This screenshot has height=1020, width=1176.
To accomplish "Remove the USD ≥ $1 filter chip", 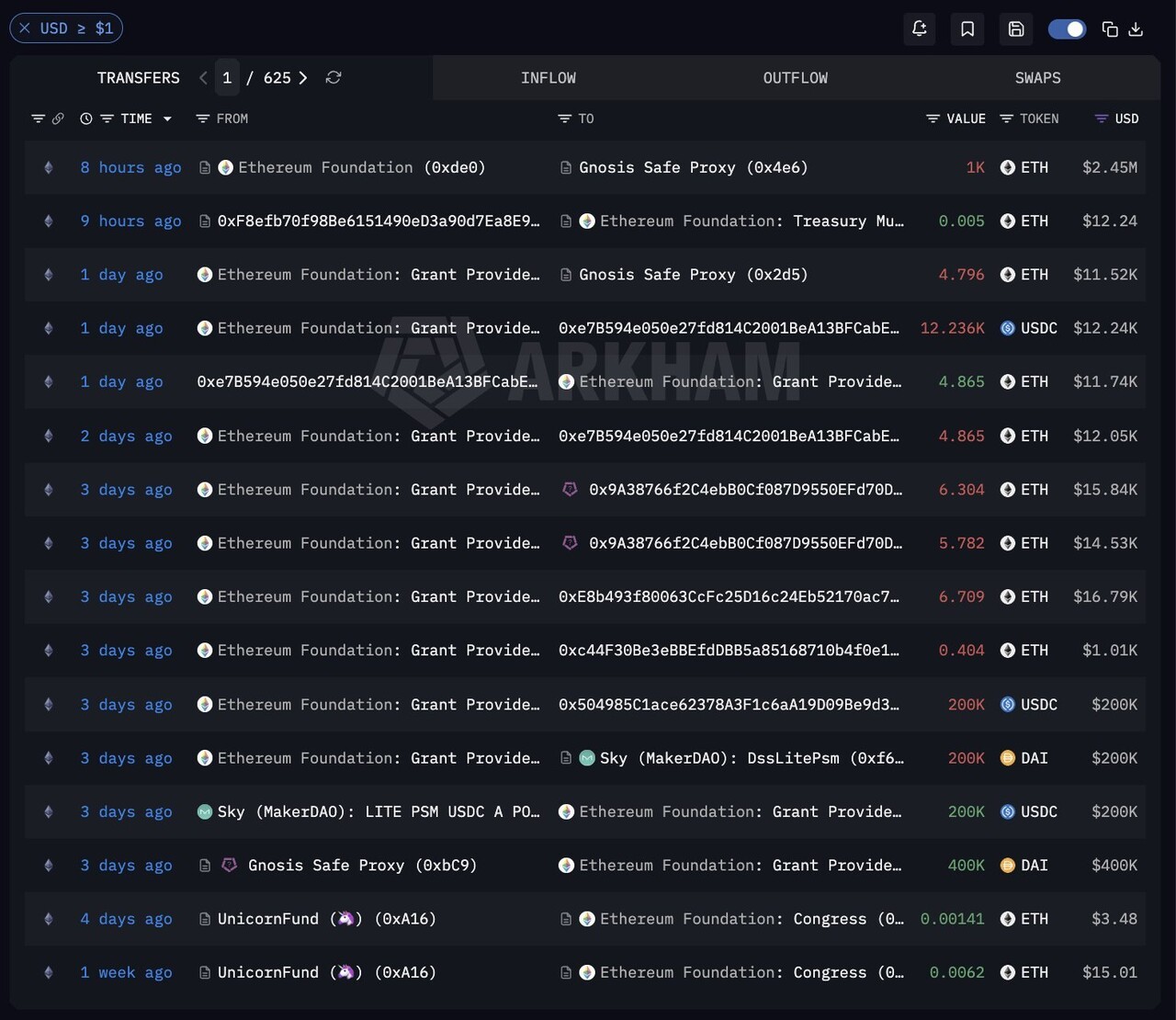I will click(x=25, y=28).
